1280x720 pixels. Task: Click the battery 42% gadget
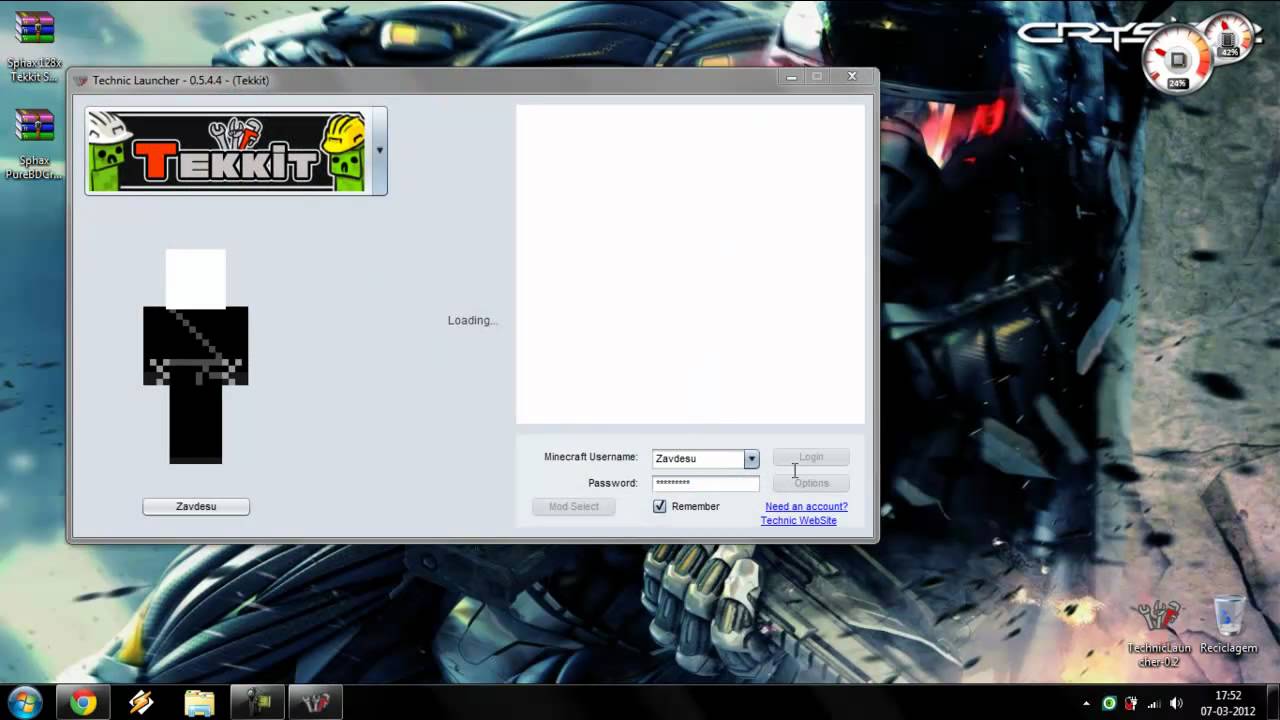point(1229,38)
